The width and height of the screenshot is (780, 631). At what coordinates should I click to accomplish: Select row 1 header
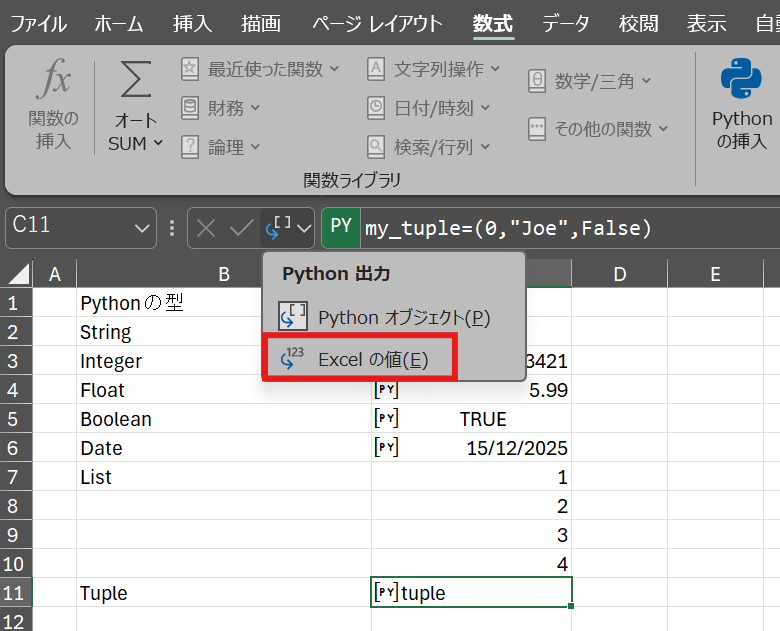[16, 303]
